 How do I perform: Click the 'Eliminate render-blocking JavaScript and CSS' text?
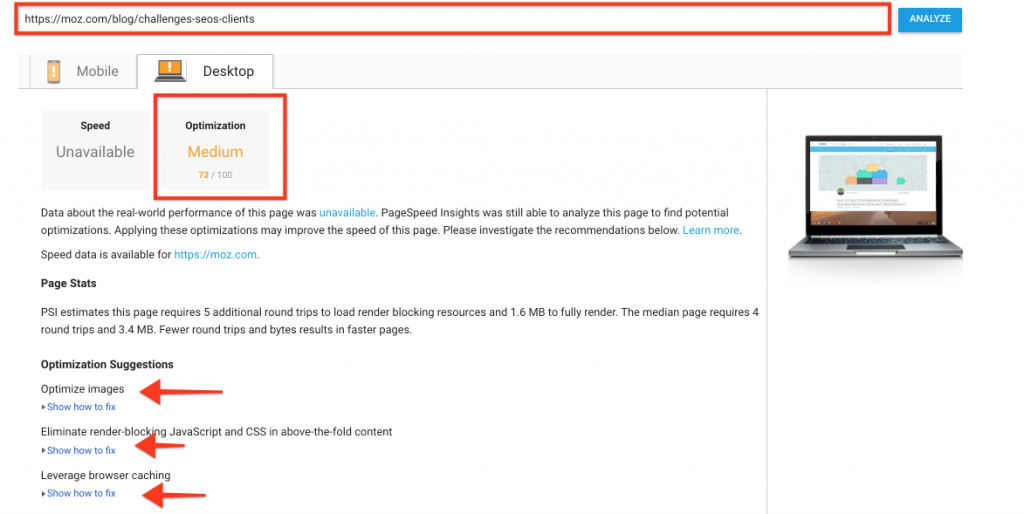[x=216, y=432]
